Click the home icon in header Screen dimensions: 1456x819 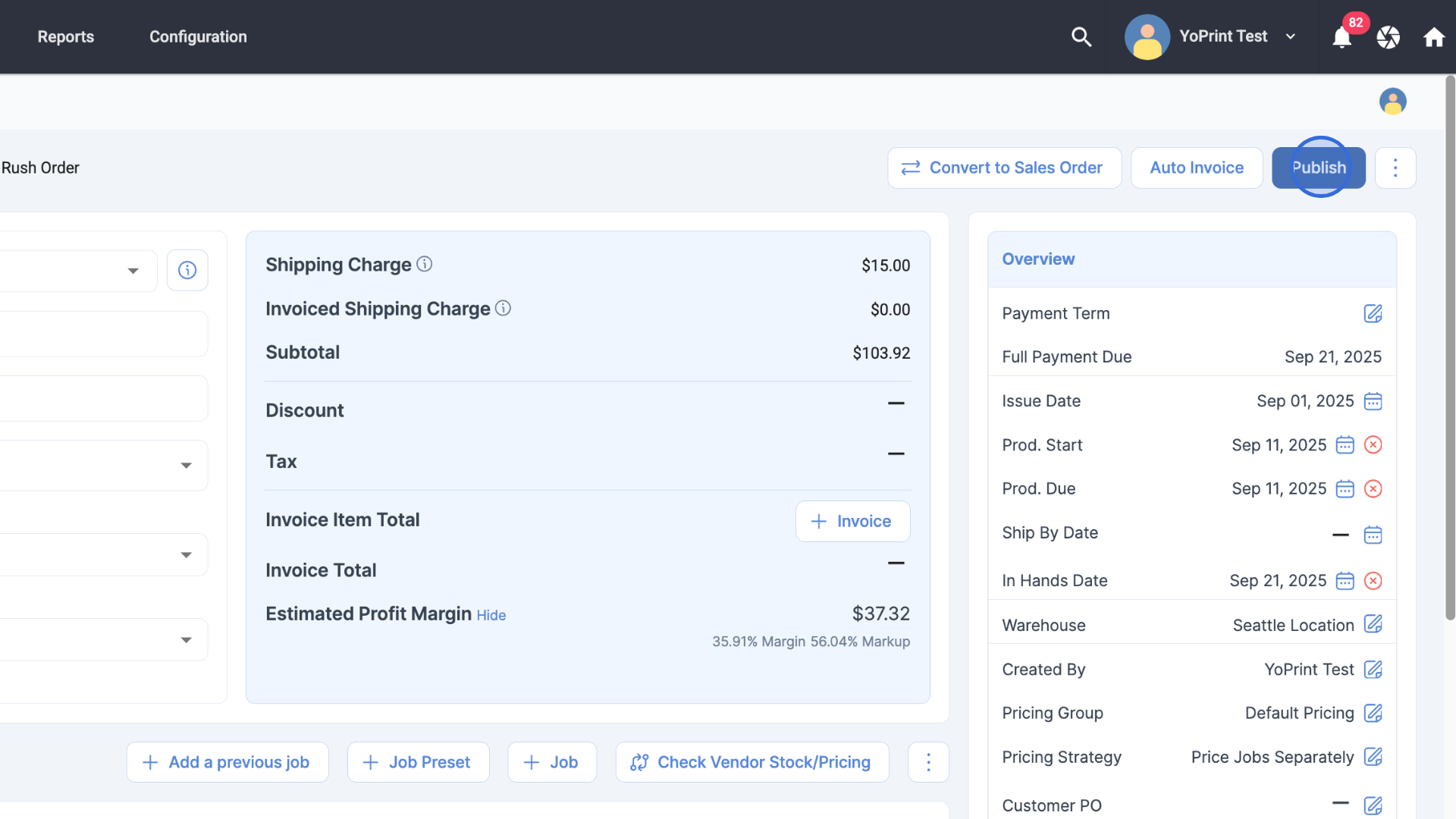click(x=1433, y=37)
